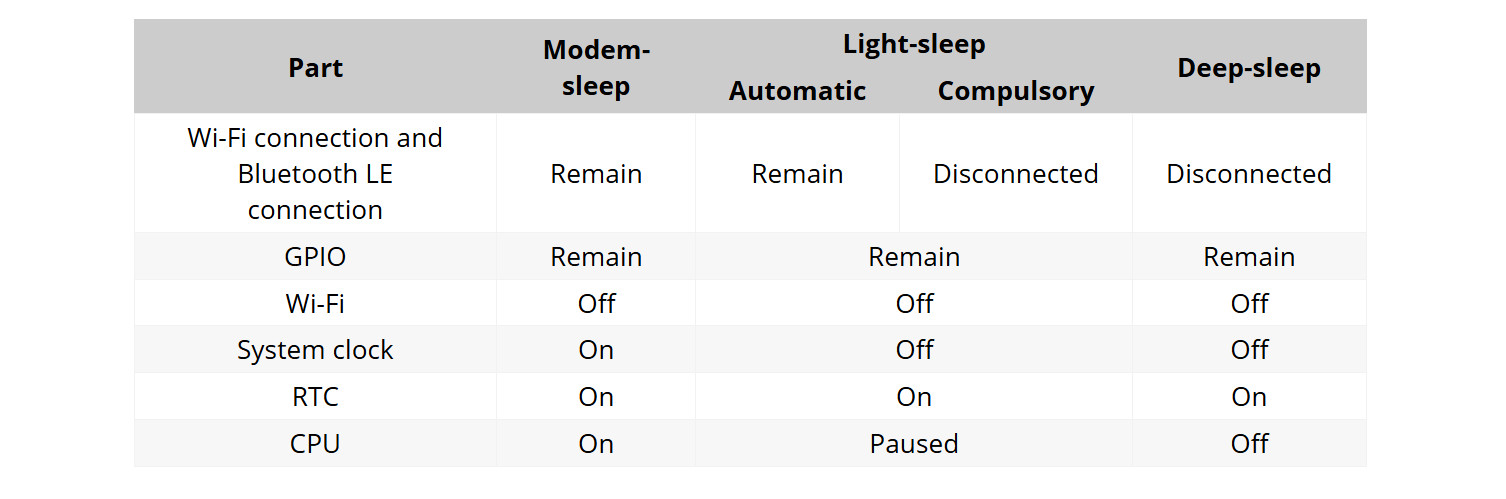Select the RTC row label

[315, 397]
